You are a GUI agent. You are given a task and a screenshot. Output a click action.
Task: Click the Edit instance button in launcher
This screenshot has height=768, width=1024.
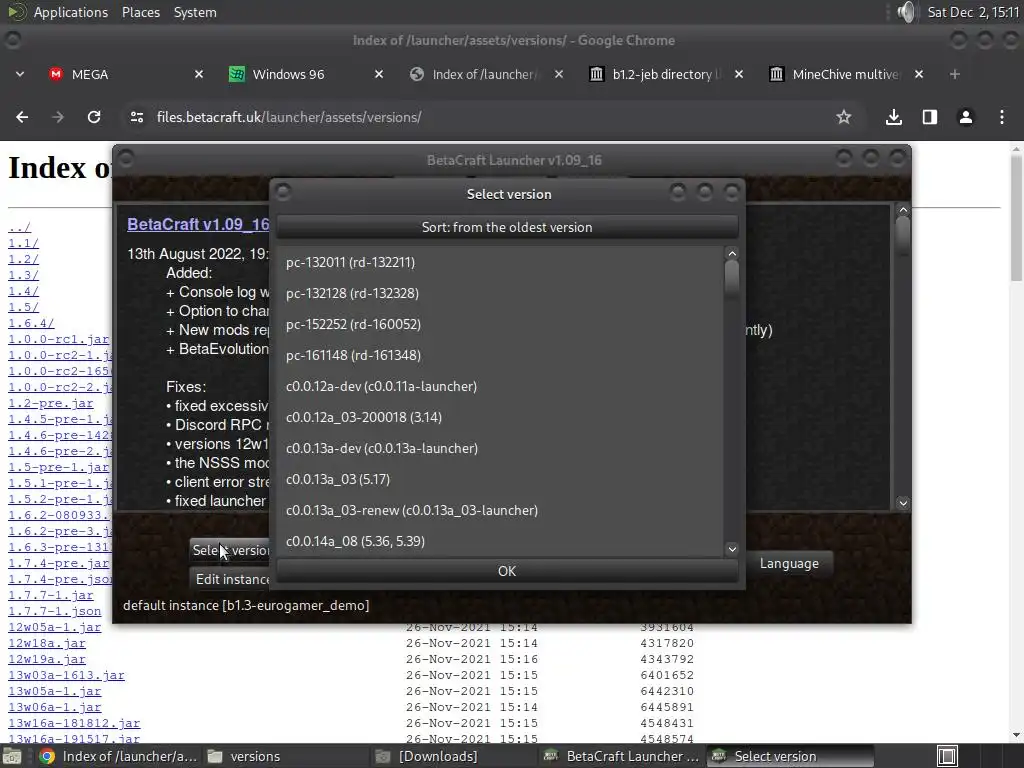[x=230, y=579]
